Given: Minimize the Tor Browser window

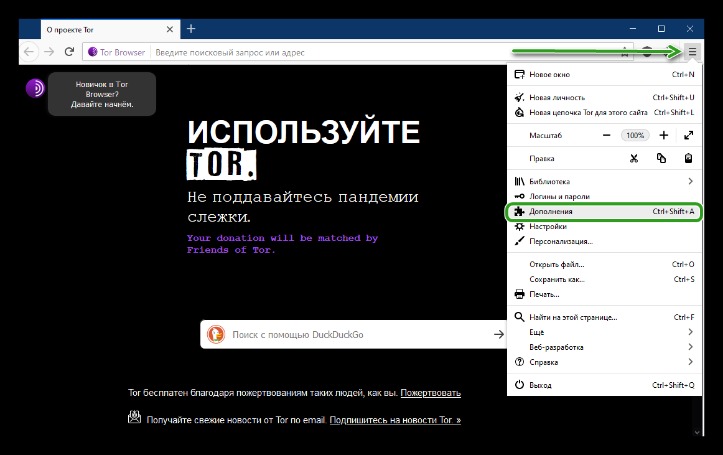Looking at the screenshot, I should coord(633,29).
